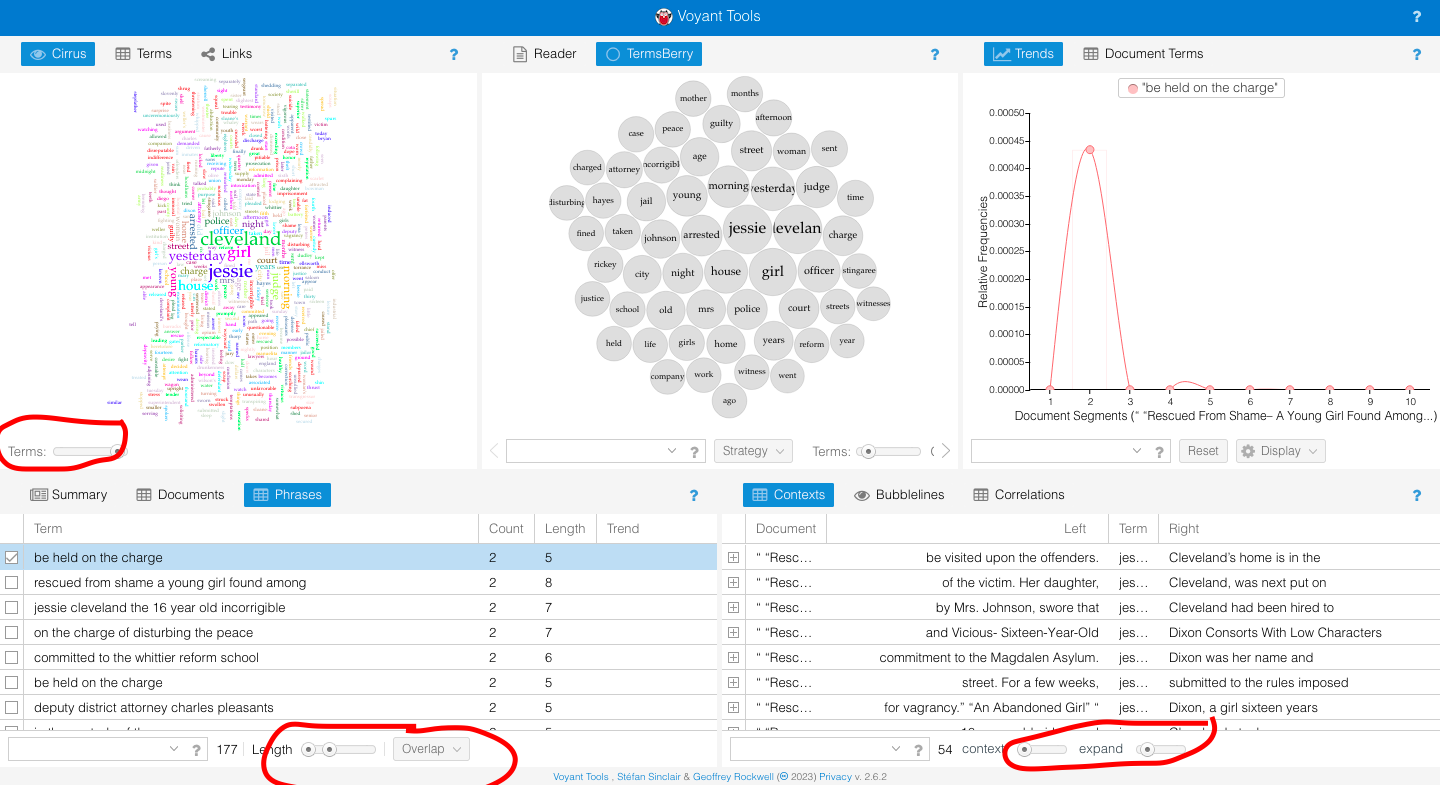Select the Phrases tab
Screen dimensions: 1440x785
(x=287, y=494)
